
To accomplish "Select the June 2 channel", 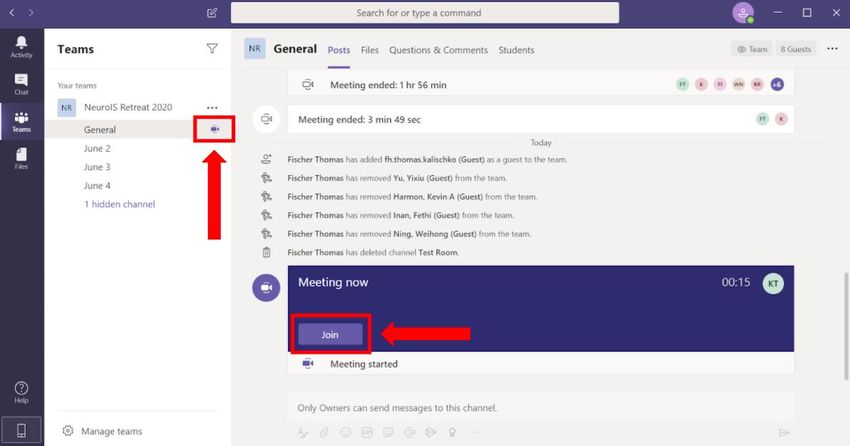I will click(97, 148).
